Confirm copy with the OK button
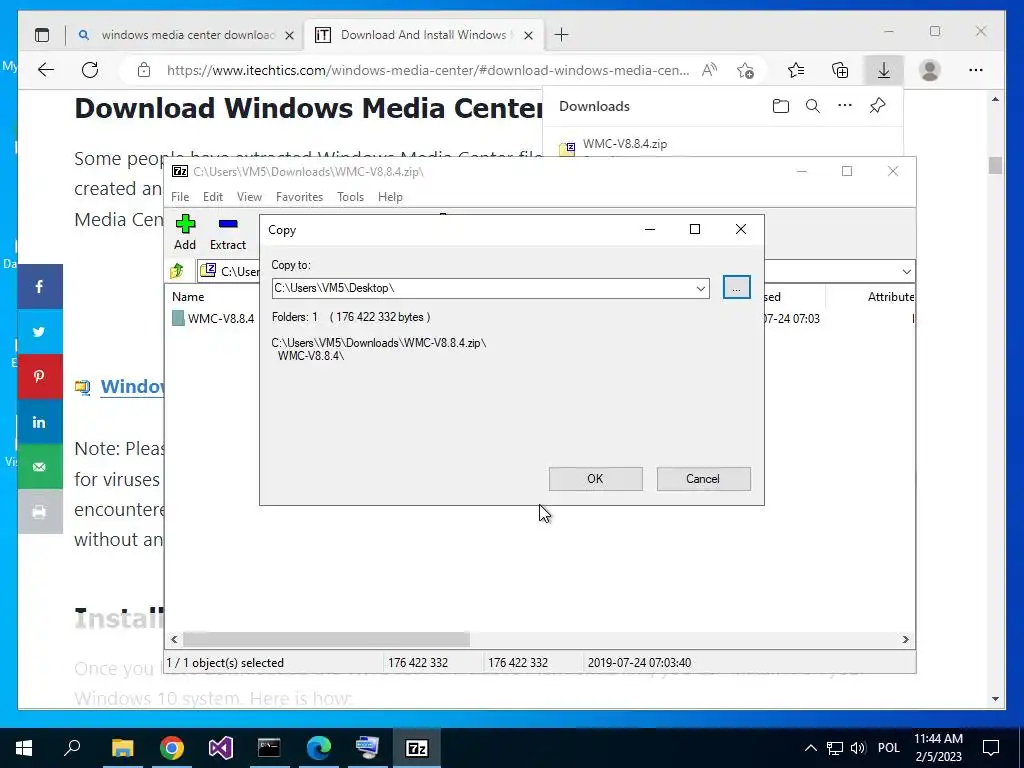Viewport: 1024px width, 768px height. [x=596, y=479]
